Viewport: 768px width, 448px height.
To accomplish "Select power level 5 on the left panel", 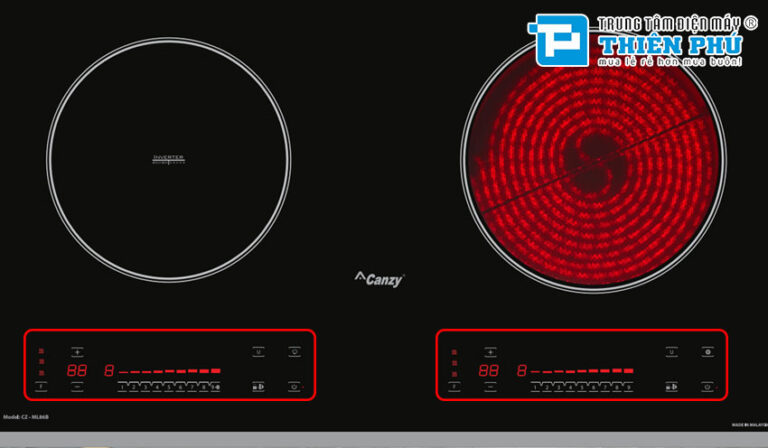I will (x=169, y=387).
